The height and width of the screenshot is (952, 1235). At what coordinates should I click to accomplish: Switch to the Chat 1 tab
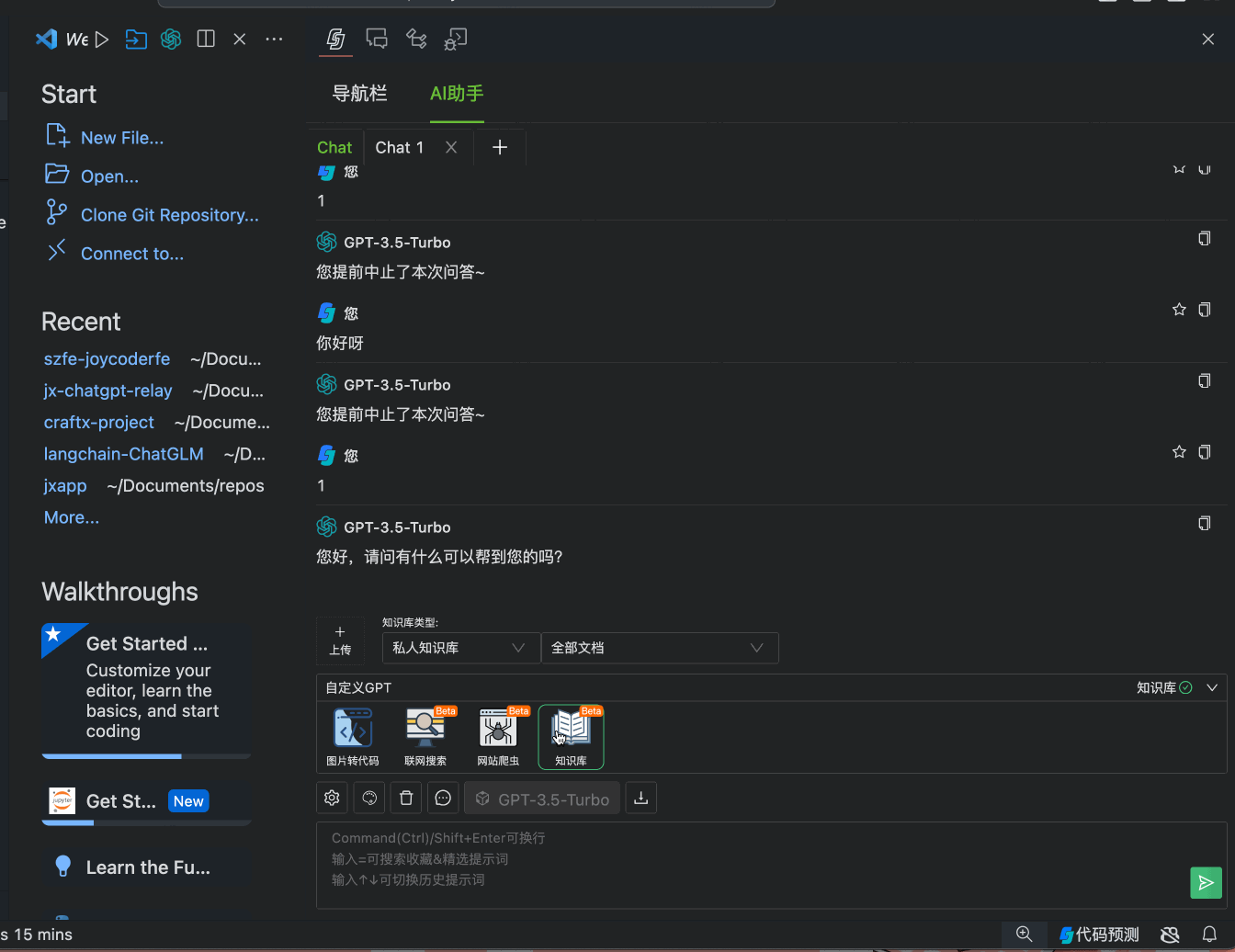(400, 147)
